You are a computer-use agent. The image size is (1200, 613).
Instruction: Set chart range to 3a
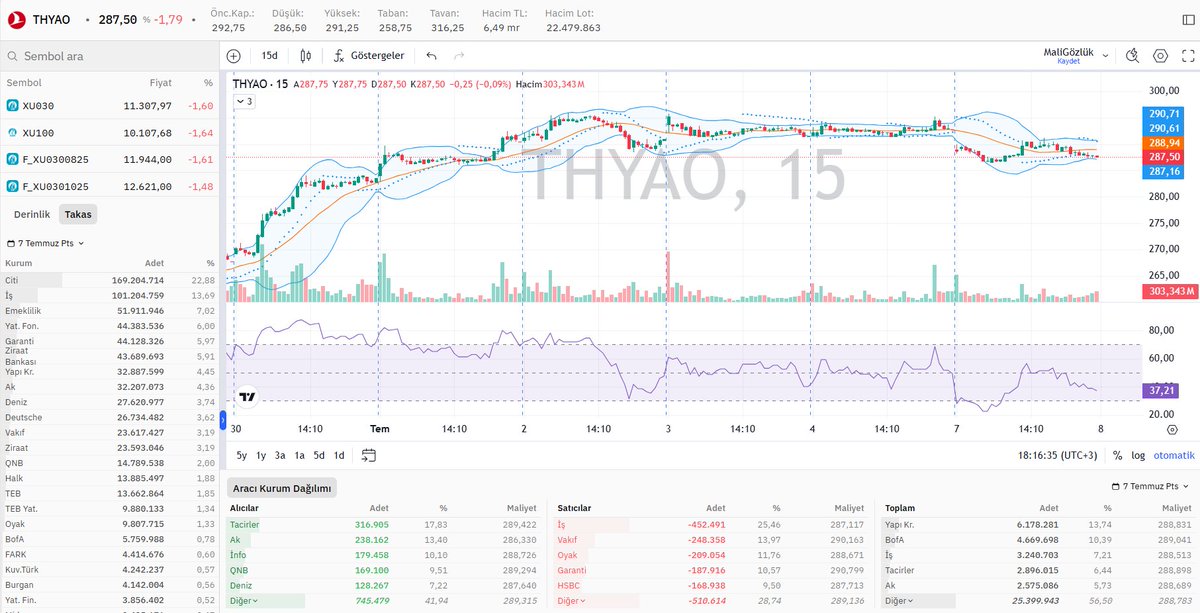(281, 455)
